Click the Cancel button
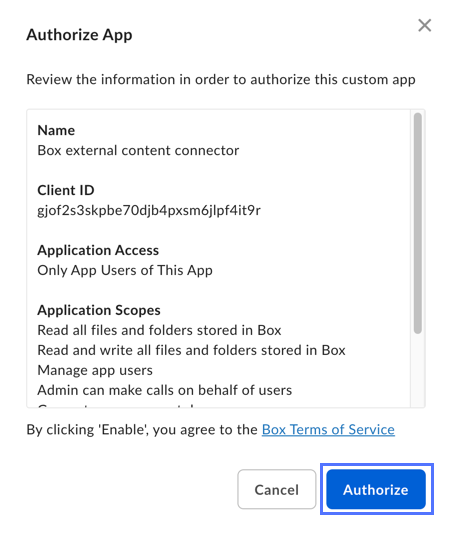 (x=277, y=490)
